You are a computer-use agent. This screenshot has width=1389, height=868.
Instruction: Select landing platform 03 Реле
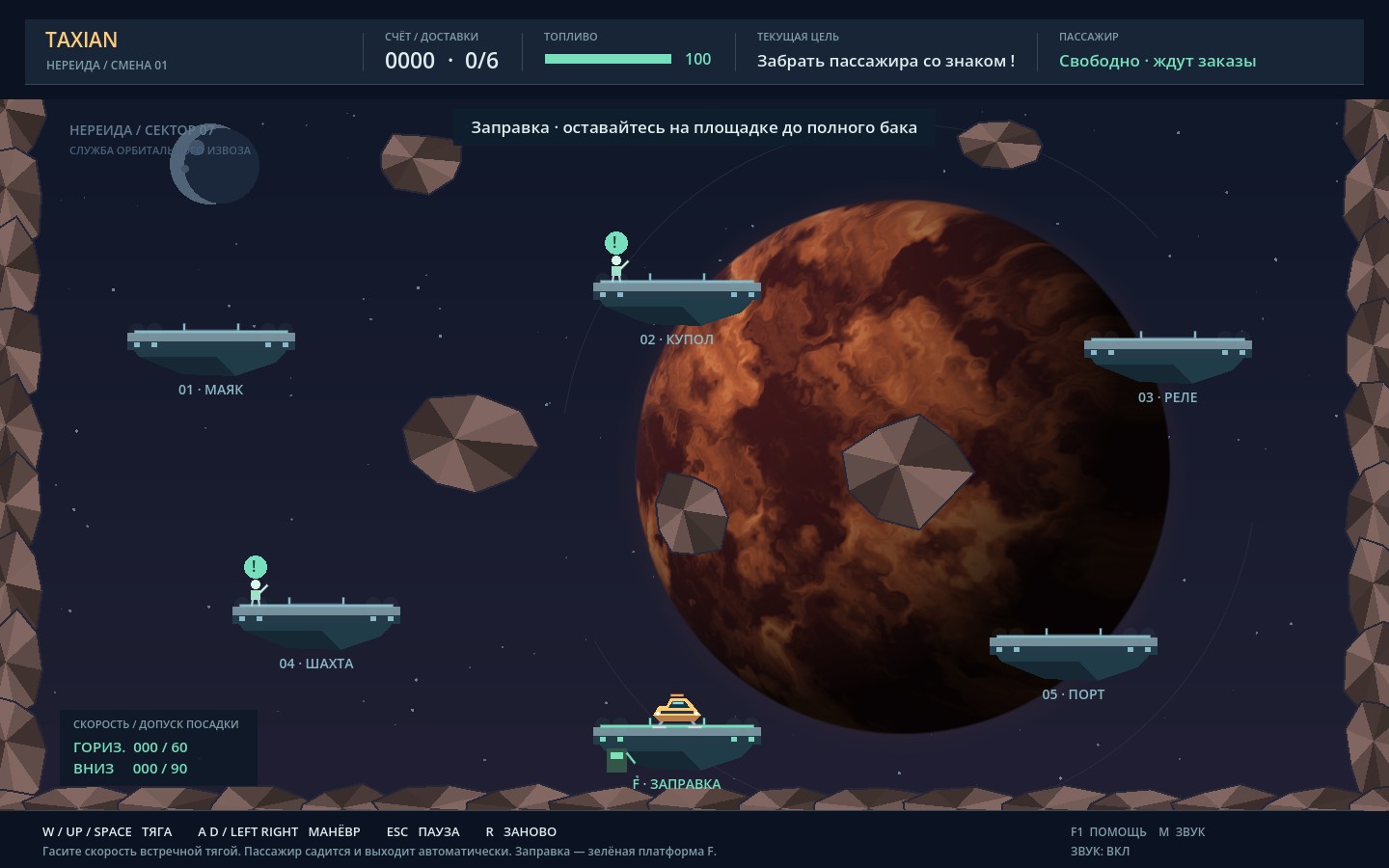[x=1168, y=359]
